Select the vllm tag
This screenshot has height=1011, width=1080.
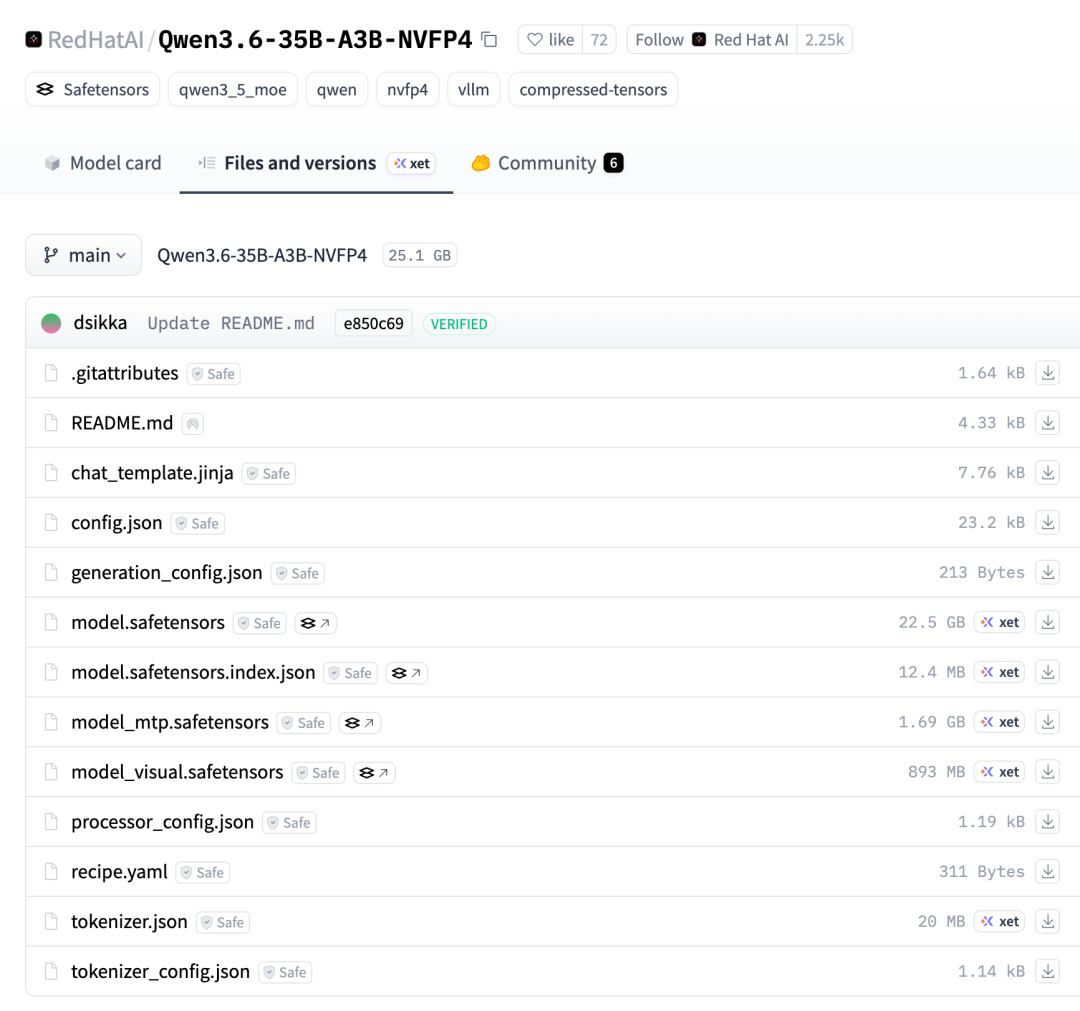473,90
